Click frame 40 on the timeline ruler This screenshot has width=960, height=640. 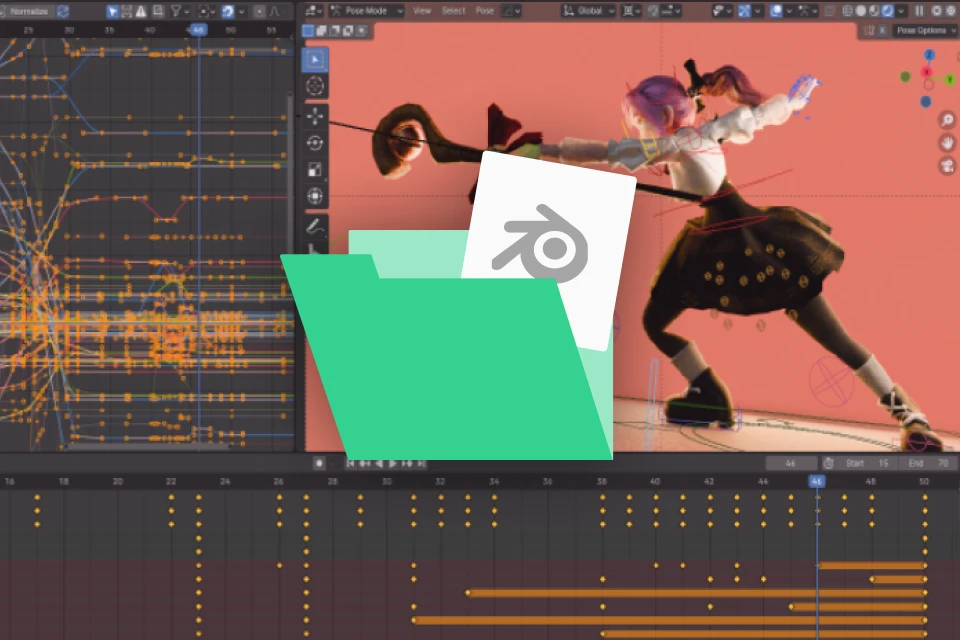point(655,481)
